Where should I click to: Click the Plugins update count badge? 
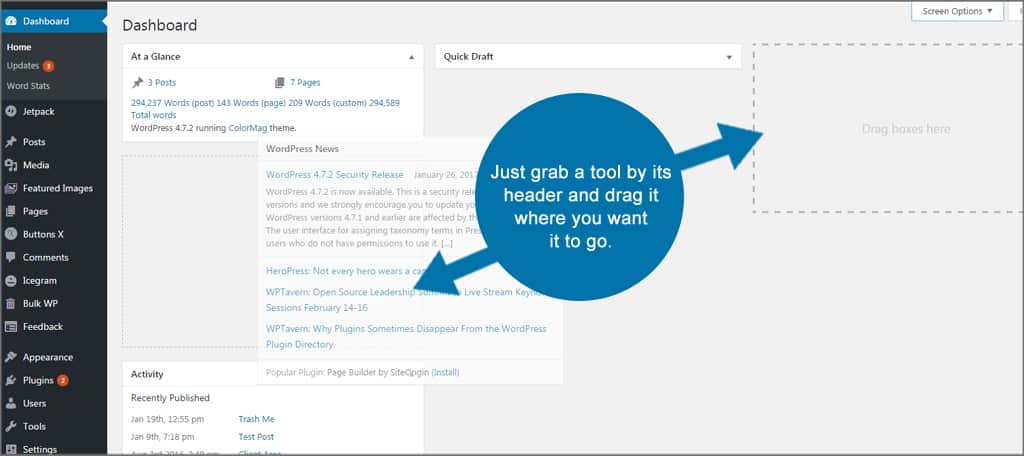click(63, 380)
